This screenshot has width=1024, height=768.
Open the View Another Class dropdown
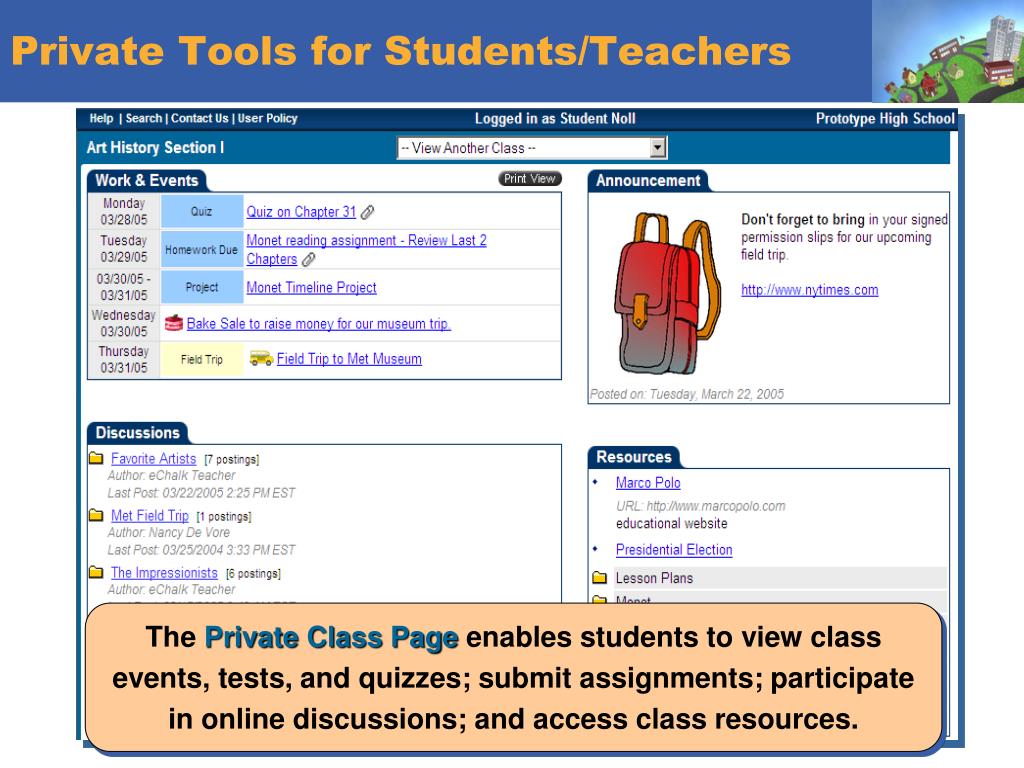532,148
